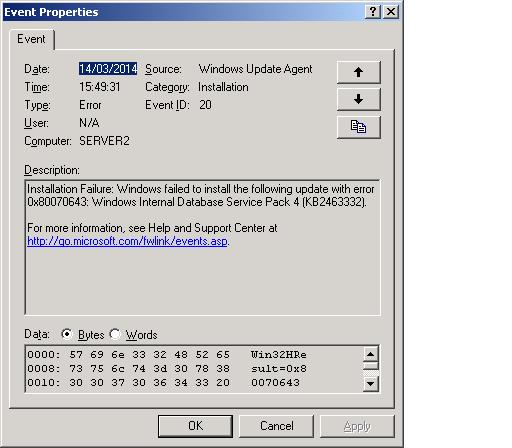Open the go.microsoft.com events link
The image size is (512, 448).
(x=128, y=241)
